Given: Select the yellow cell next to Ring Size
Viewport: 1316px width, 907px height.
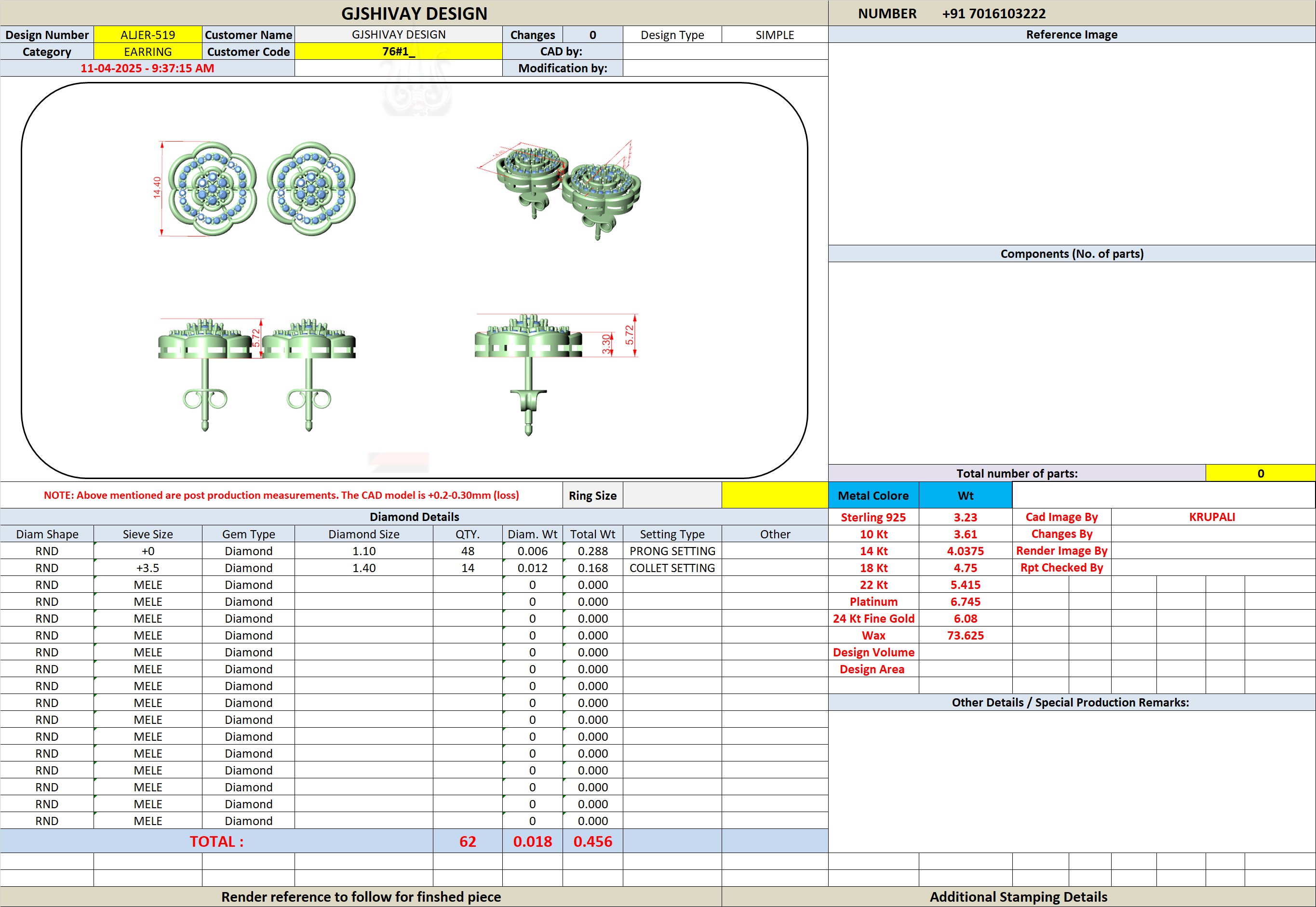Looking at the screenshot, I should coord(775,495).
